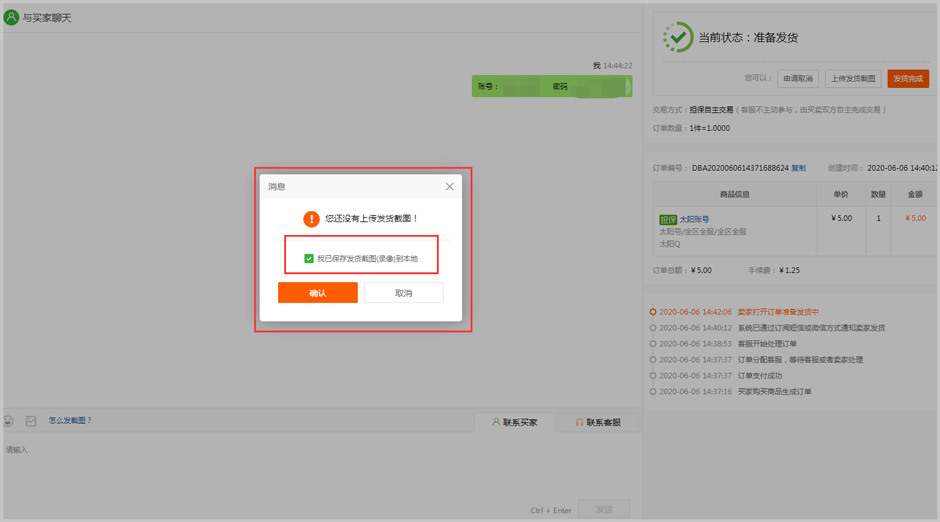Close the 消息 dialog with the X

pos(450,186)
